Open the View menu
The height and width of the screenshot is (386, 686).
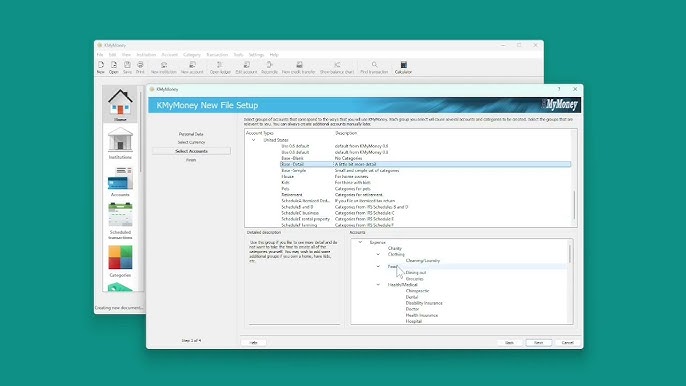pos(126,55)
